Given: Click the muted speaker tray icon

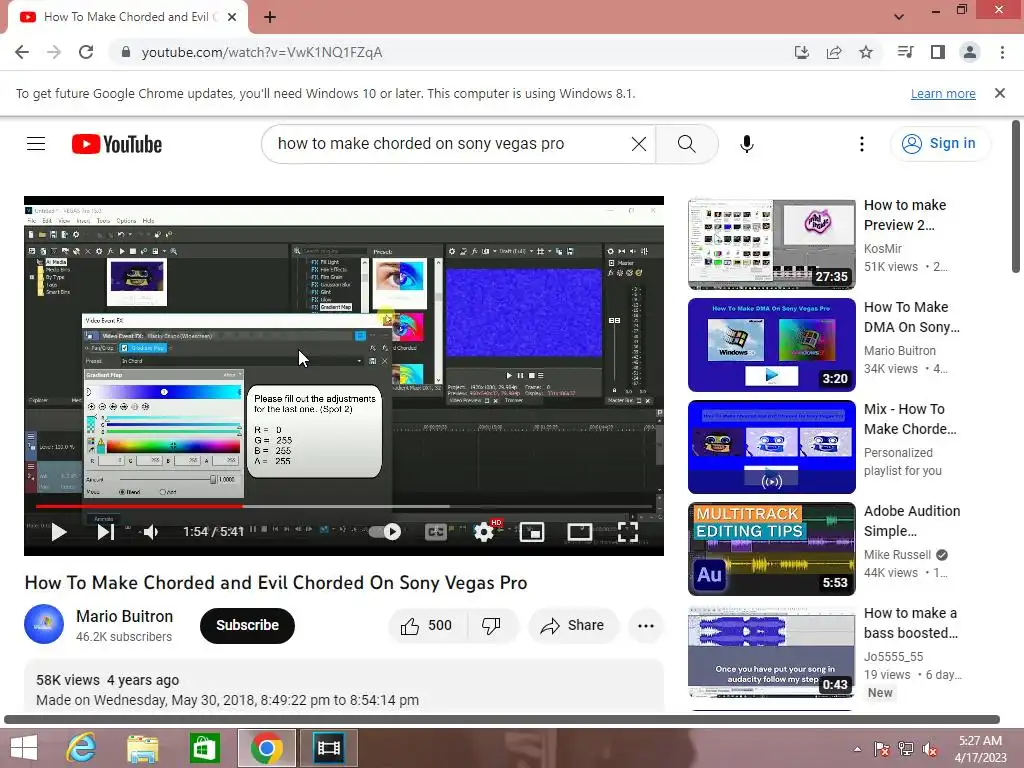Looking at the screenshot, I should [930, 749].
